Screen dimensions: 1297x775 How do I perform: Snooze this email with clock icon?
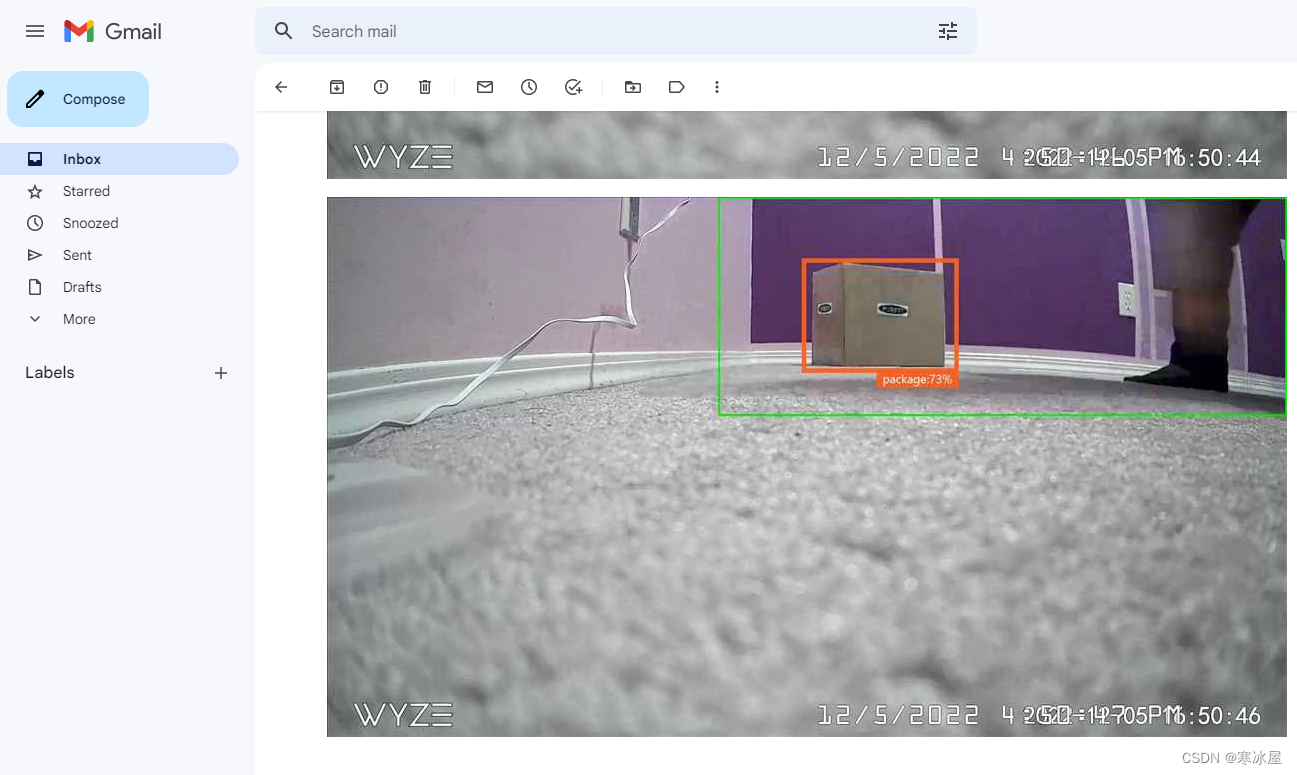(529, 87)
